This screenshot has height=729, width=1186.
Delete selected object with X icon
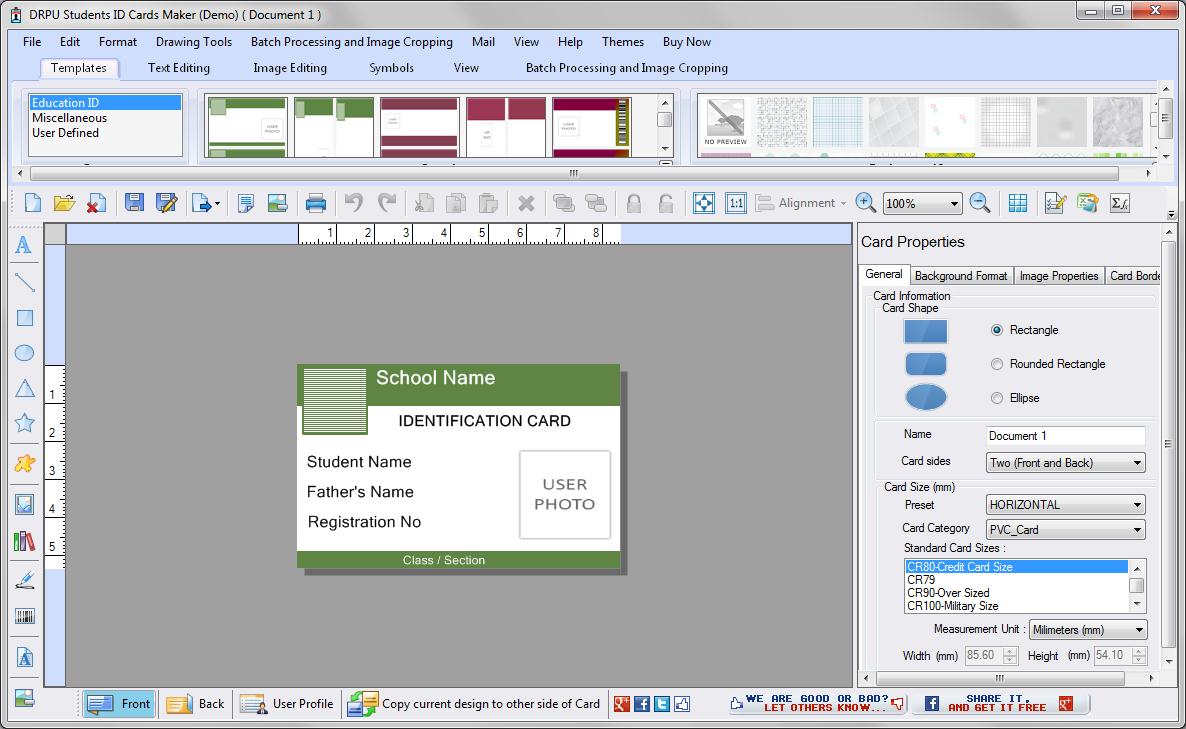526,203
